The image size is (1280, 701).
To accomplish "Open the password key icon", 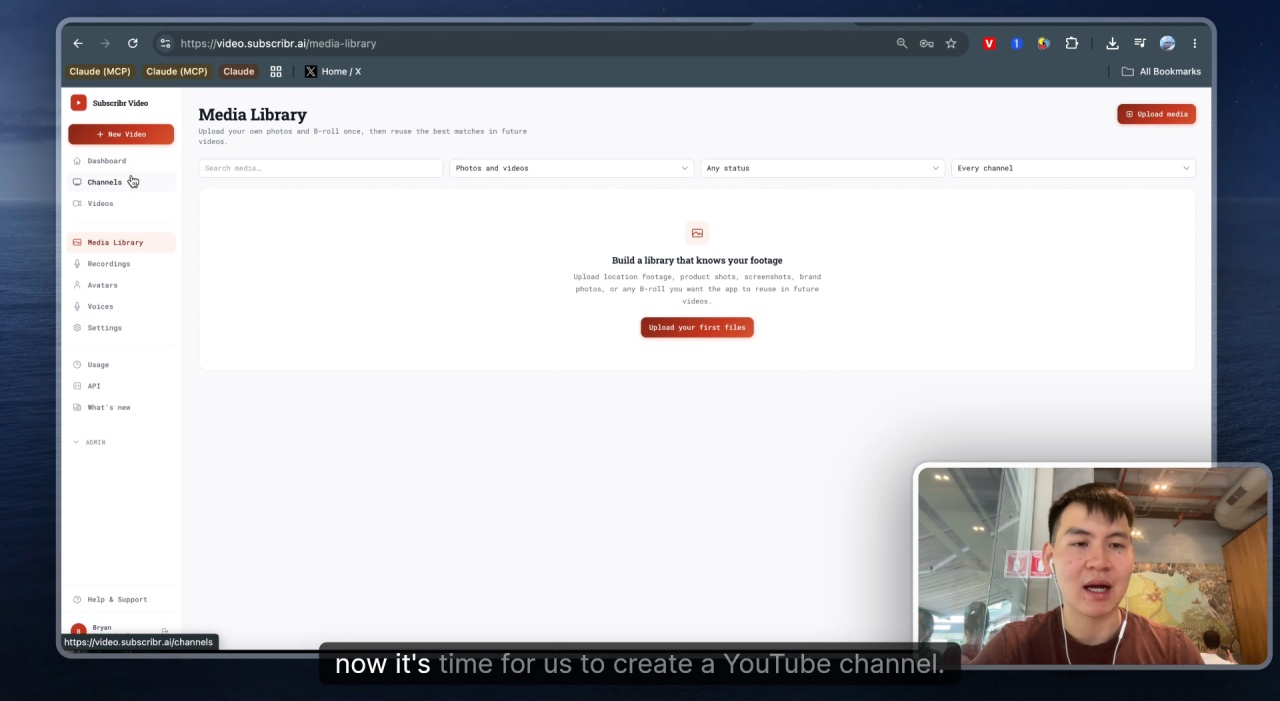I will [927, 44].
